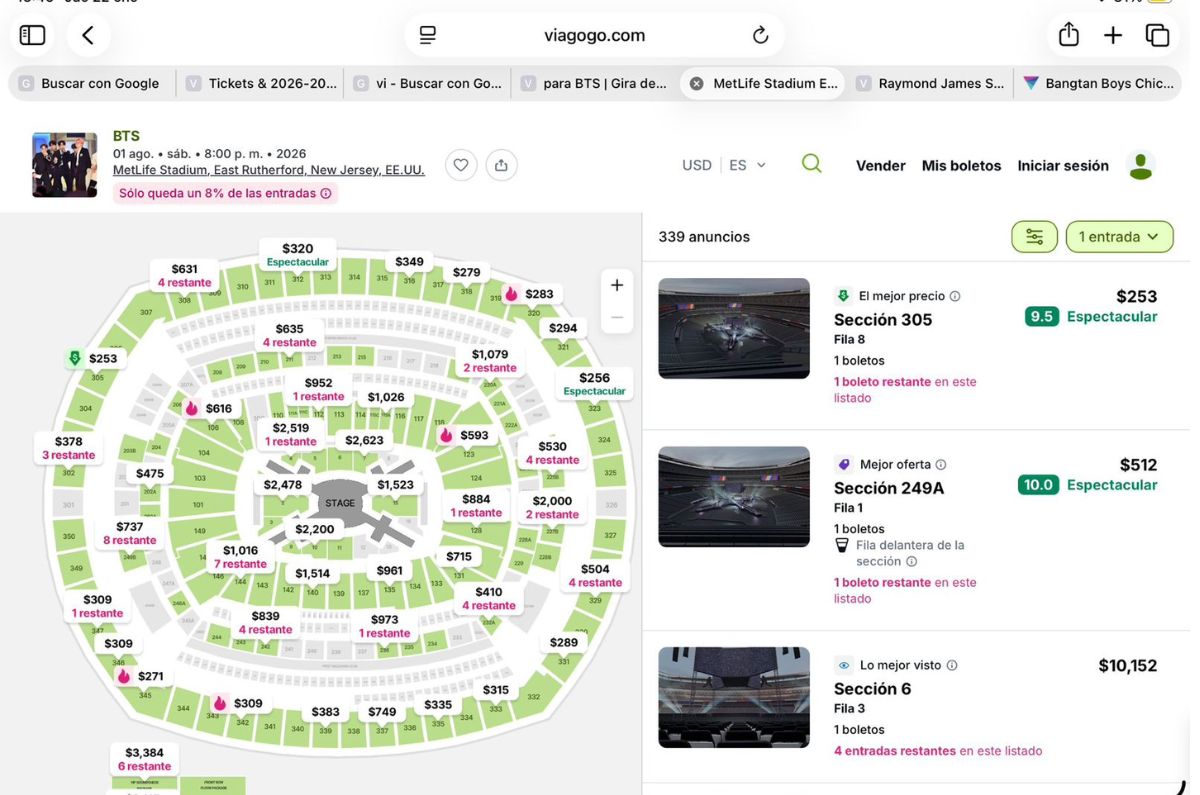Click the share event icon
Viewport: 1200px width, 795px height.
(502, 165)
